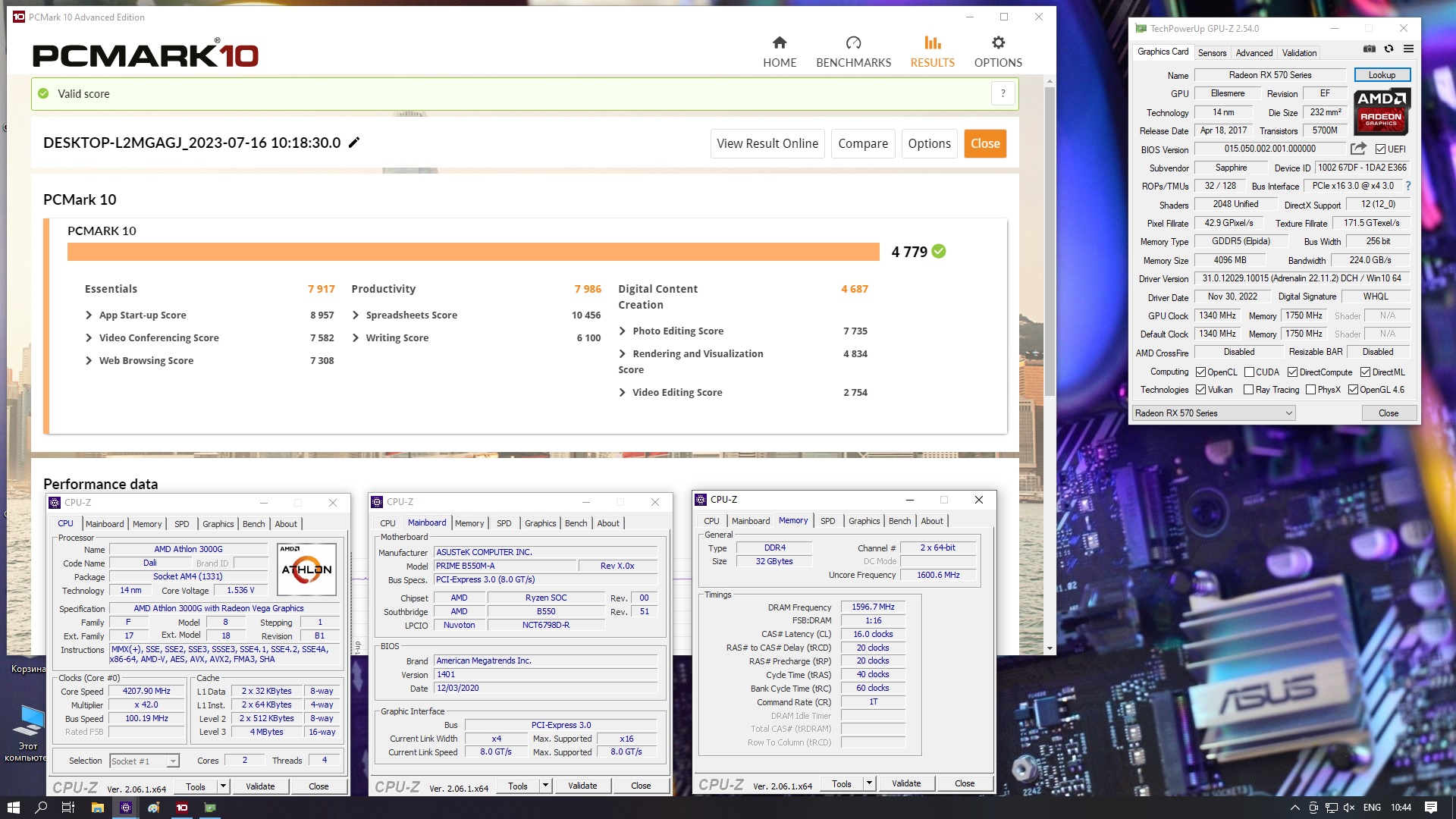Screen dimensions: 1456x819
Task: Expand Writing Score details
Action: (356, 337)
